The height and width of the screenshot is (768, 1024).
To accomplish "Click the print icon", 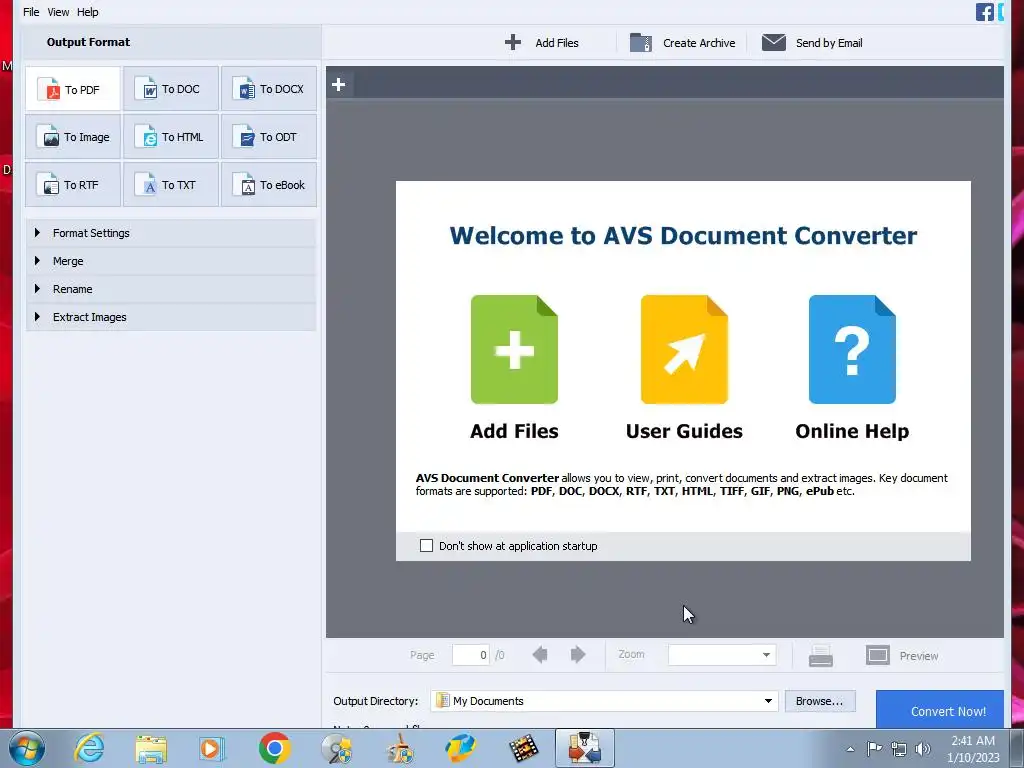I will (820, 656).
